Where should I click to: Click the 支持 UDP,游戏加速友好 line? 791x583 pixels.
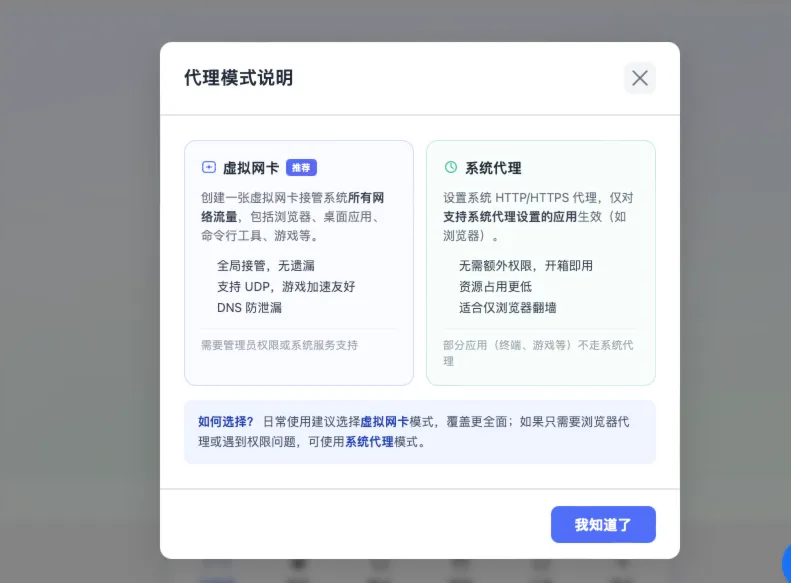click(x=286, y=286)
